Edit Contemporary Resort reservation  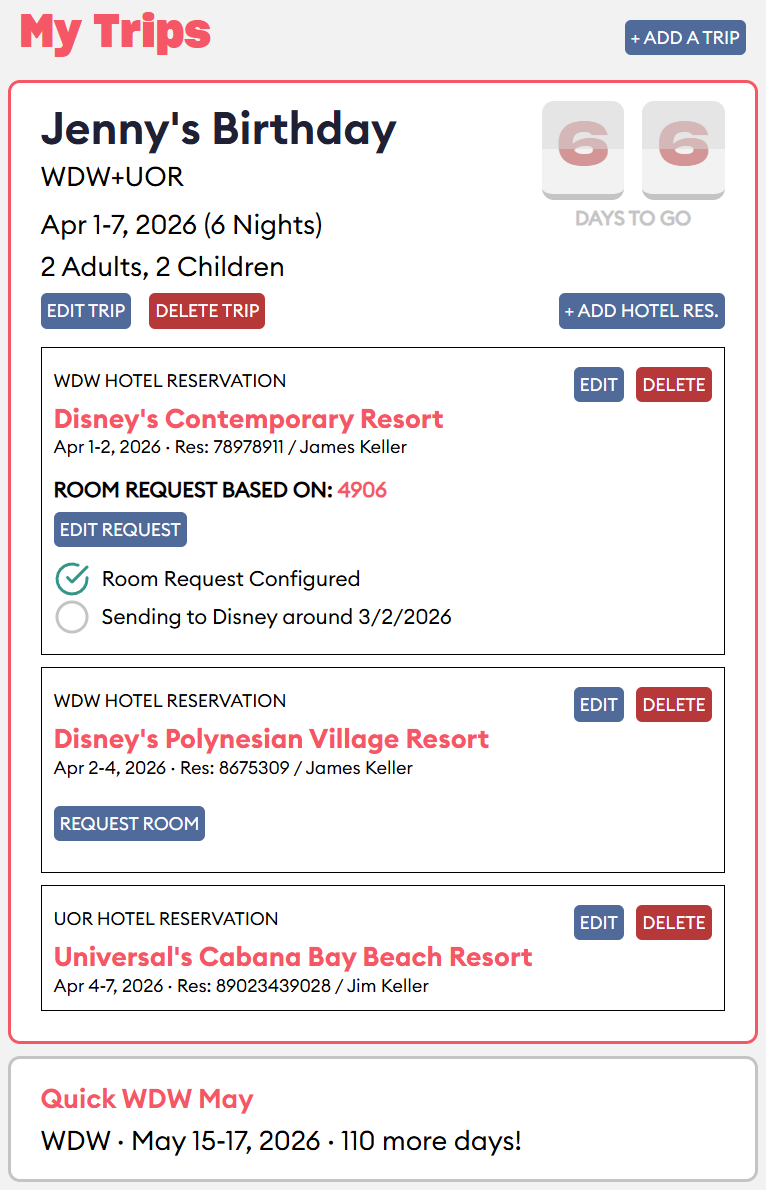(x=599, y=385)
